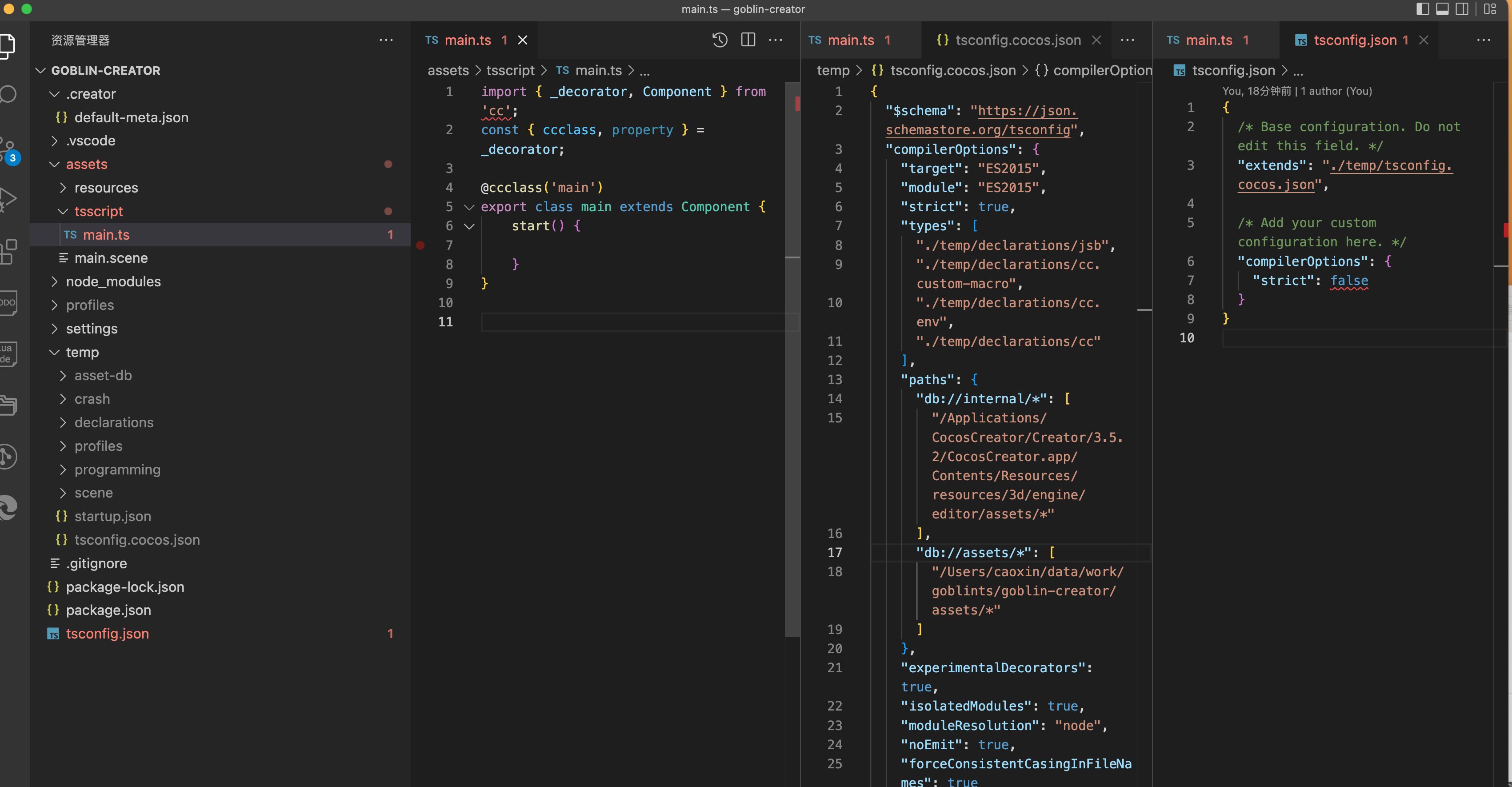Fold the class main block at line 5
The width and height of the screenshot is (1512, 787).
(x=469, y=207)
